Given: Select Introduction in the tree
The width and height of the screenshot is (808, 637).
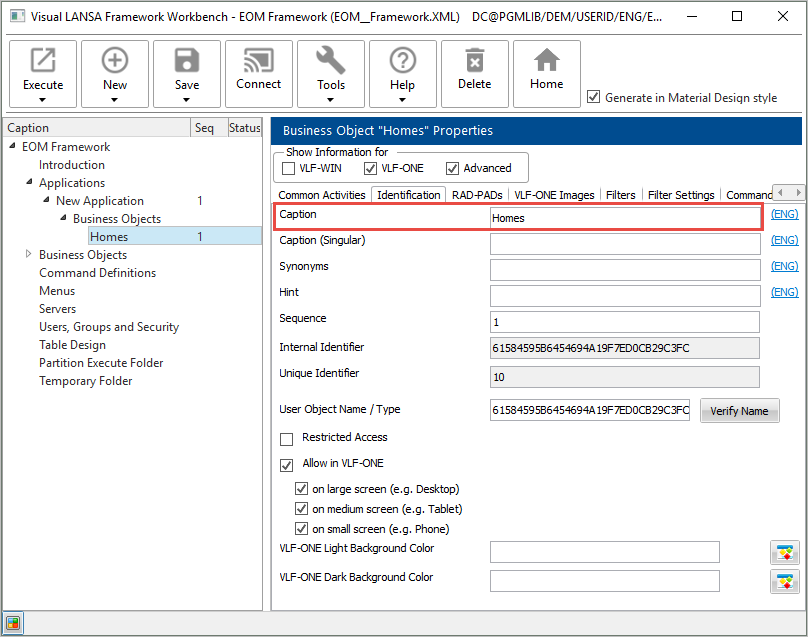Looking at the screenshot, I should coord(72,165).
